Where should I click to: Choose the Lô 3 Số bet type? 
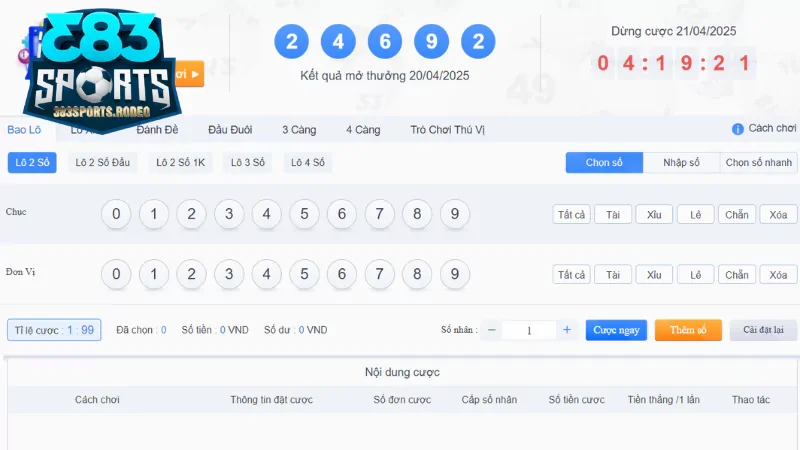tap(248, 162)
